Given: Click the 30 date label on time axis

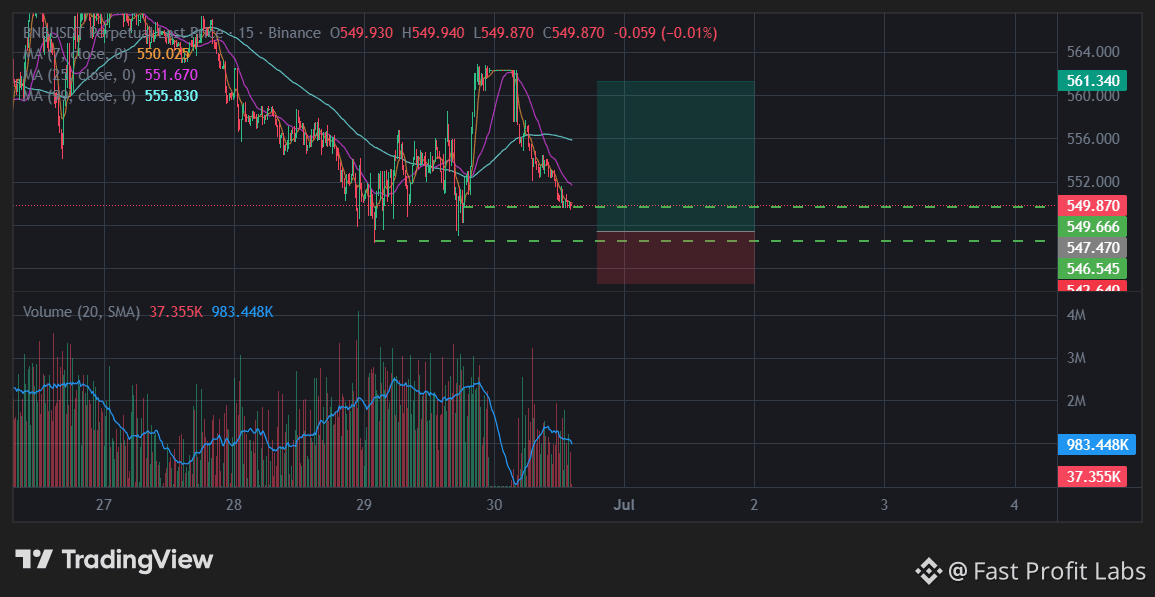Looking at the screenshot, I should coord(494,505).
